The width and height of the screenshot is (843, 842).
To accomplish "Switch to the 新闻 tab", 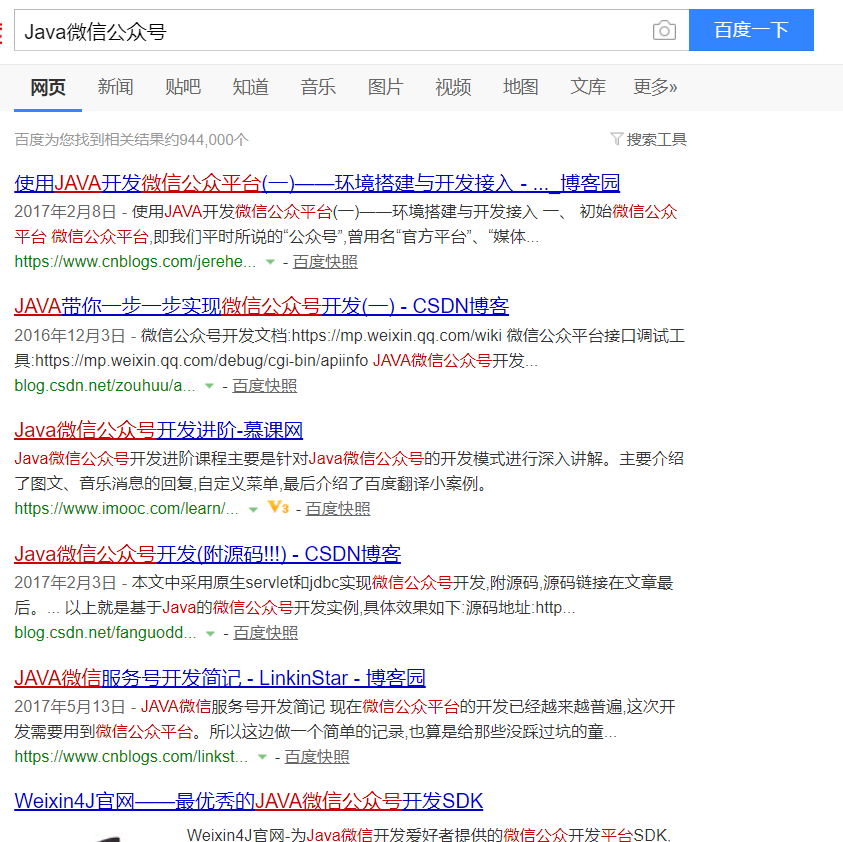I will coord(116,87).
